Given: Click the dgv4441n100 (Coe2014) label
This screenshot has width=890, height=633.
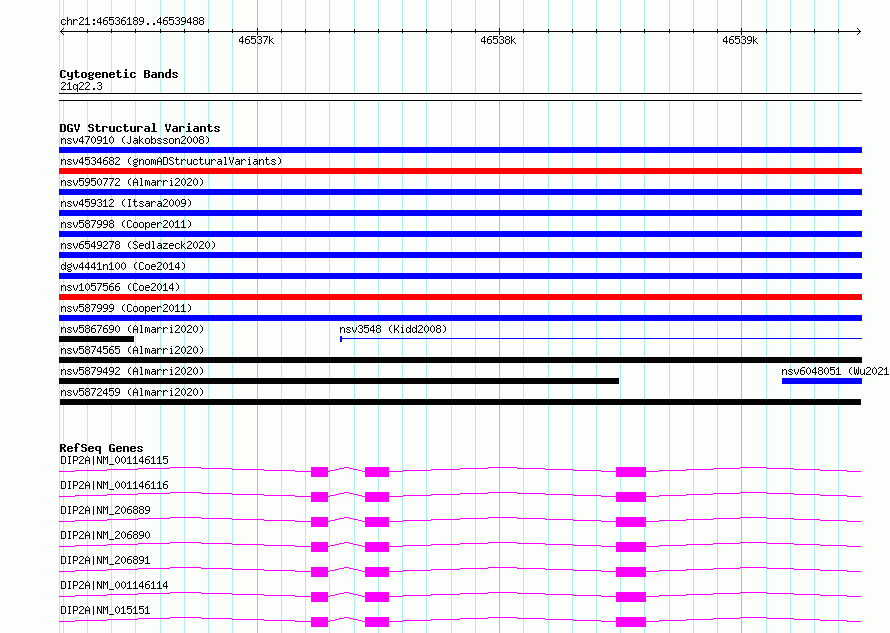Looking at the screenshot, I should tap(123, 266).
